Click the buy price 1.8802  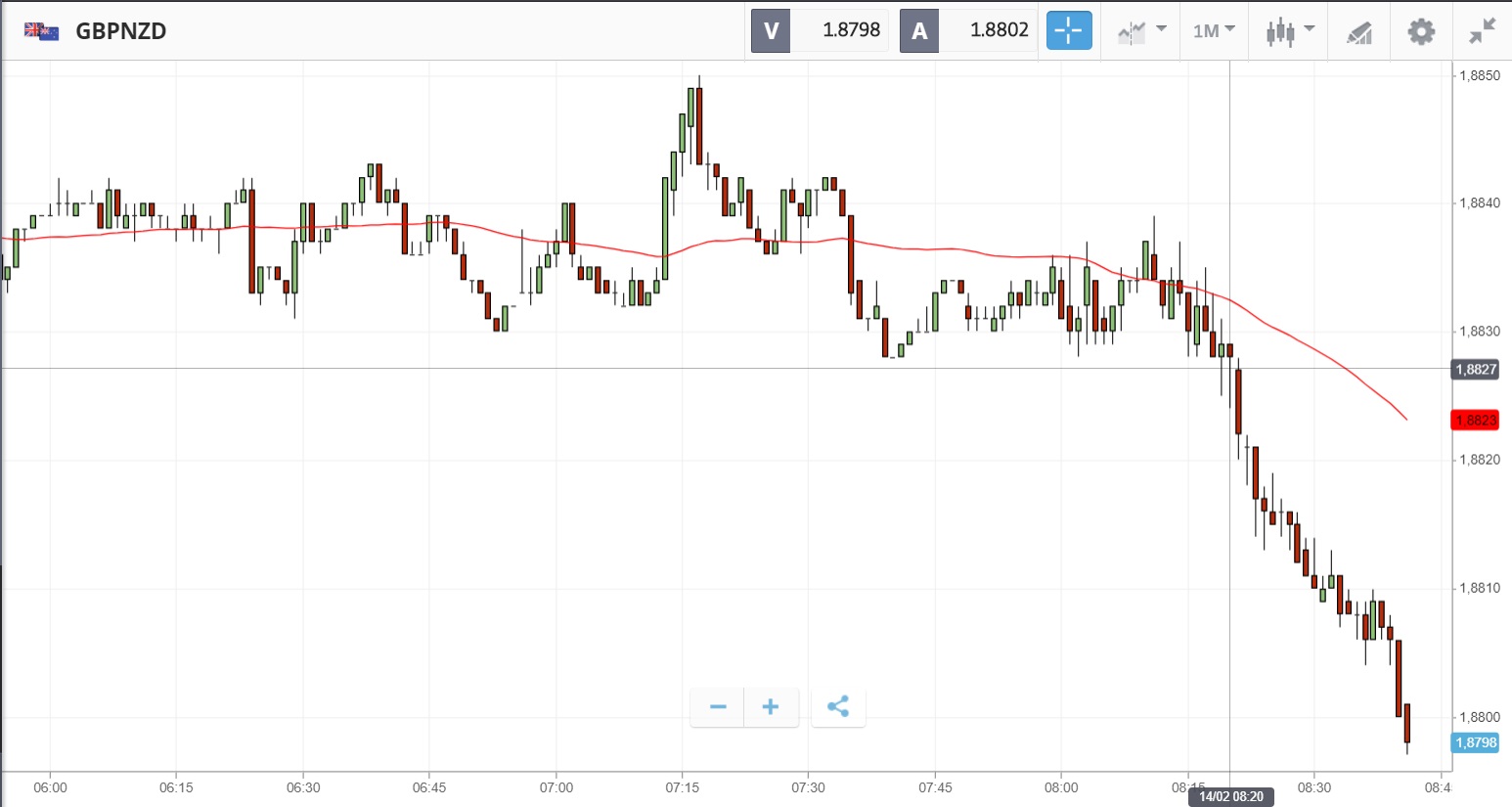point(999,30)
